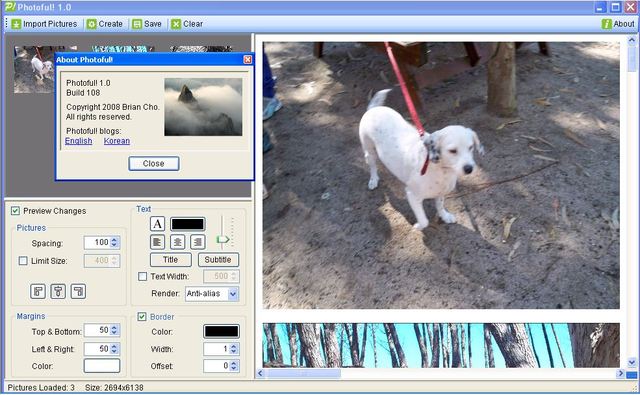This screenshot has width=640, height=395.
Task: Align pictures to the right icon
Action: 78,291
